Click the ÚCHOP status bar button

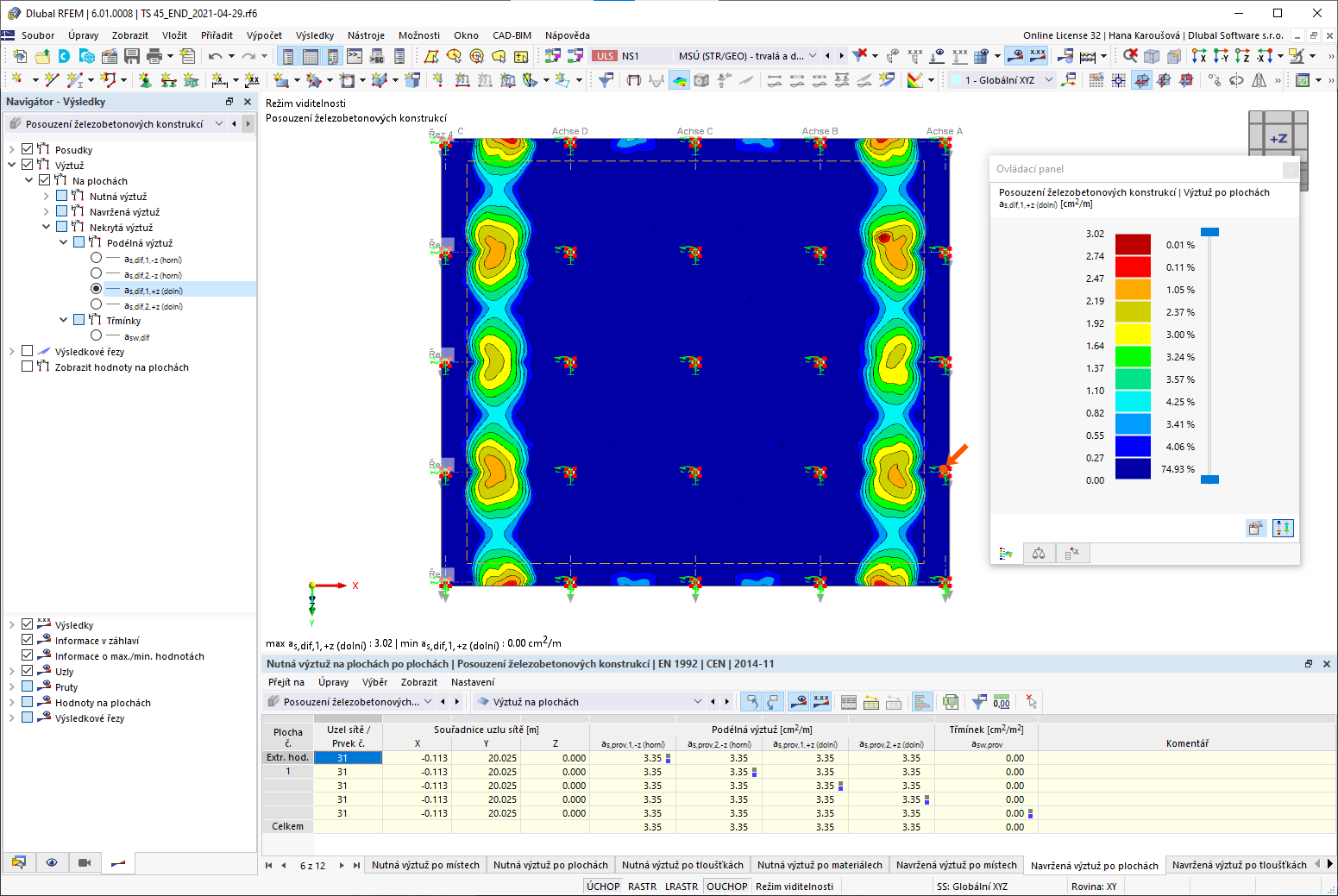pyautogui.click(x=603, y=887)
